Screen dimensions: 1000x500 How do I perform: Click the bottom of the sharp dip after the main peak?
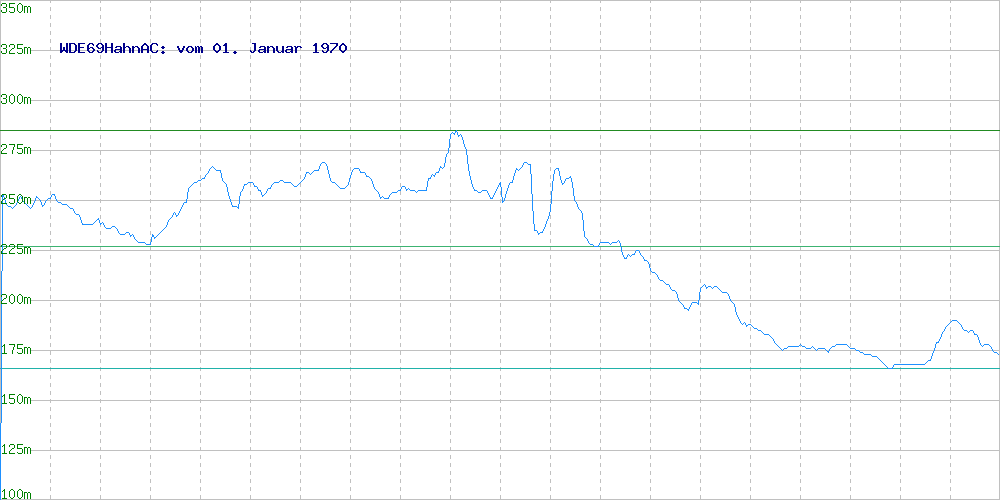(538, 233)
